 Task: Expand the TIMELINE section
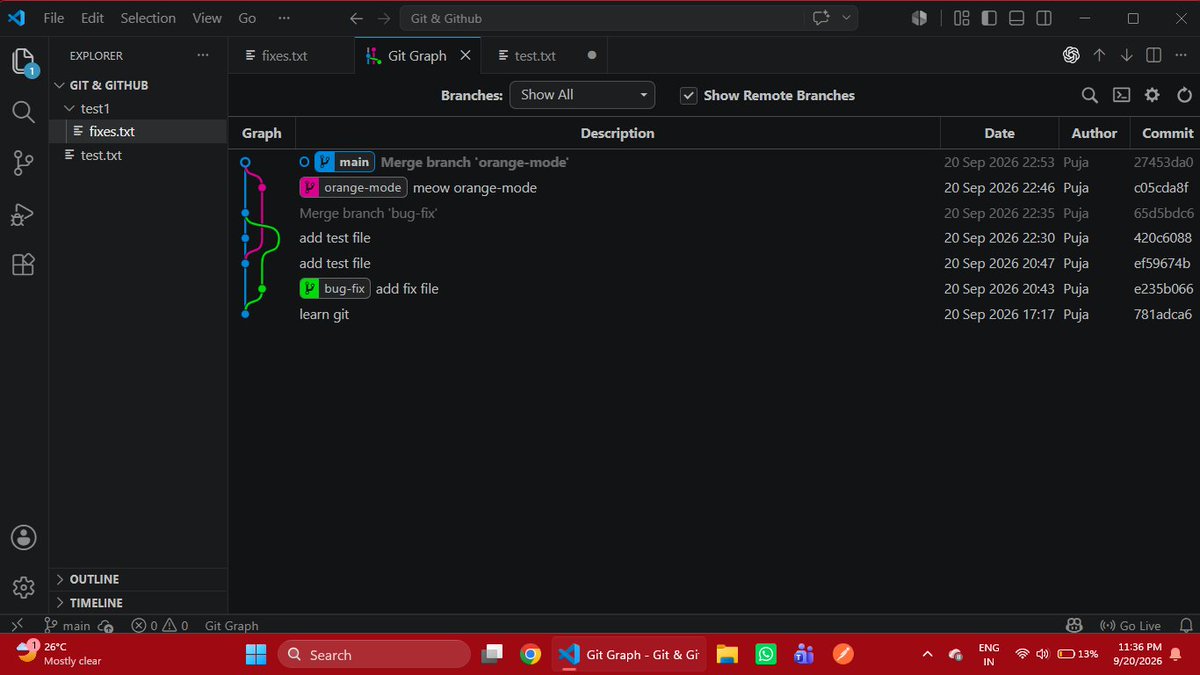(x=138, y=603)
